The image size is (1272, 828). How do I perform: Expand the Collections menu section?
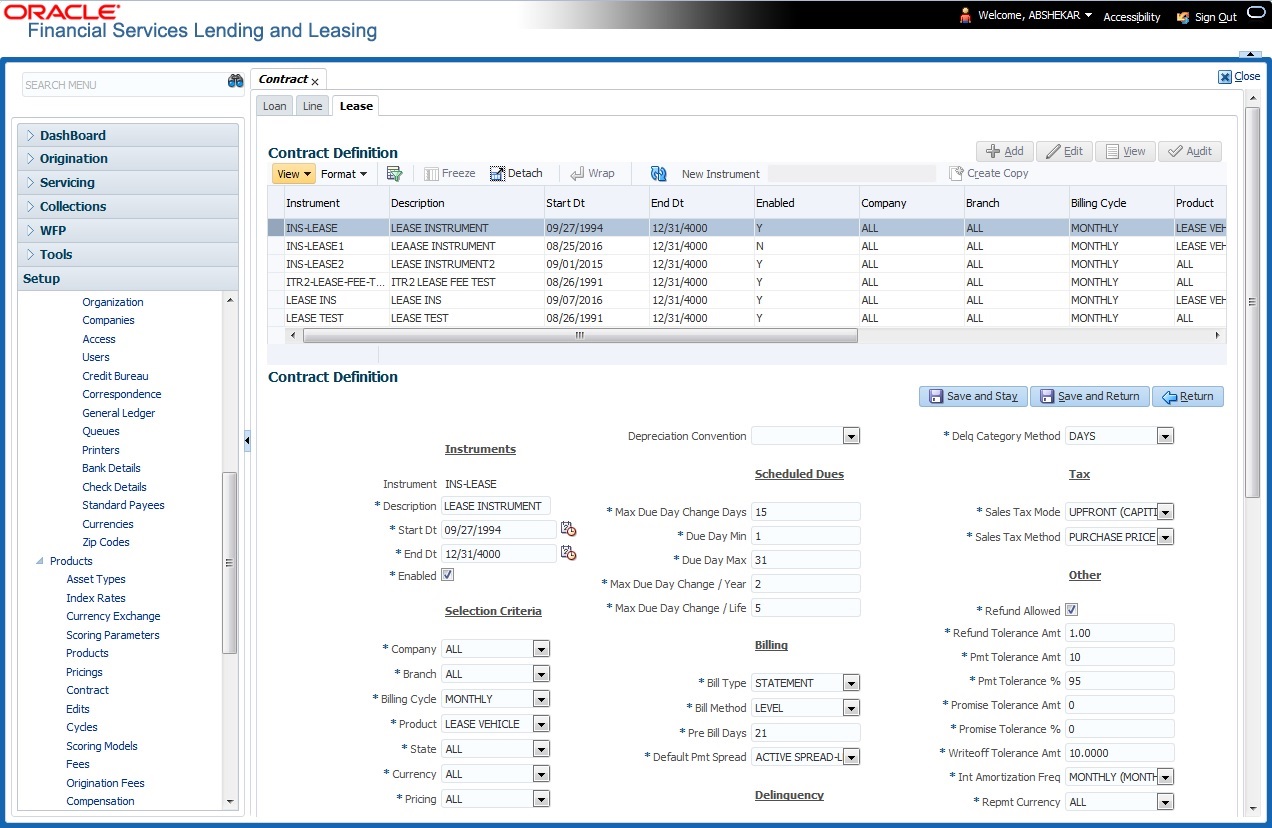73,206
